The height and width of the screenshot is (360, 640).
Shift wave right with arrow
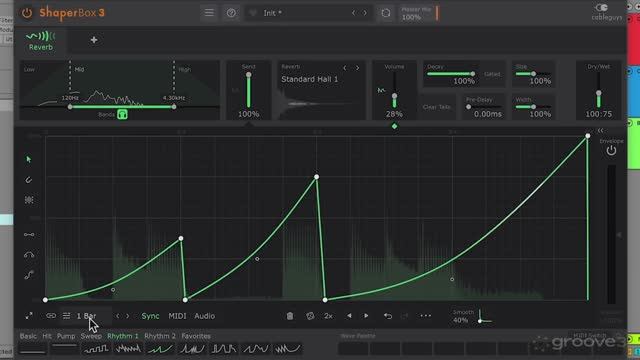click(366, 316)
